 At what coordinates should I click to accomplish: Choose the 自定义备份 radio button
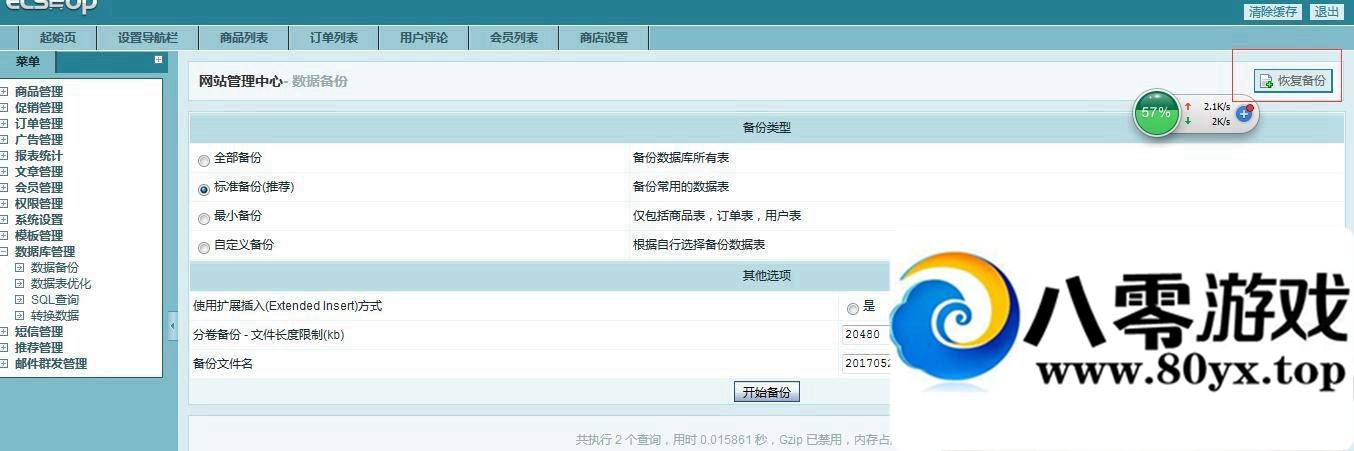(204, 246)
